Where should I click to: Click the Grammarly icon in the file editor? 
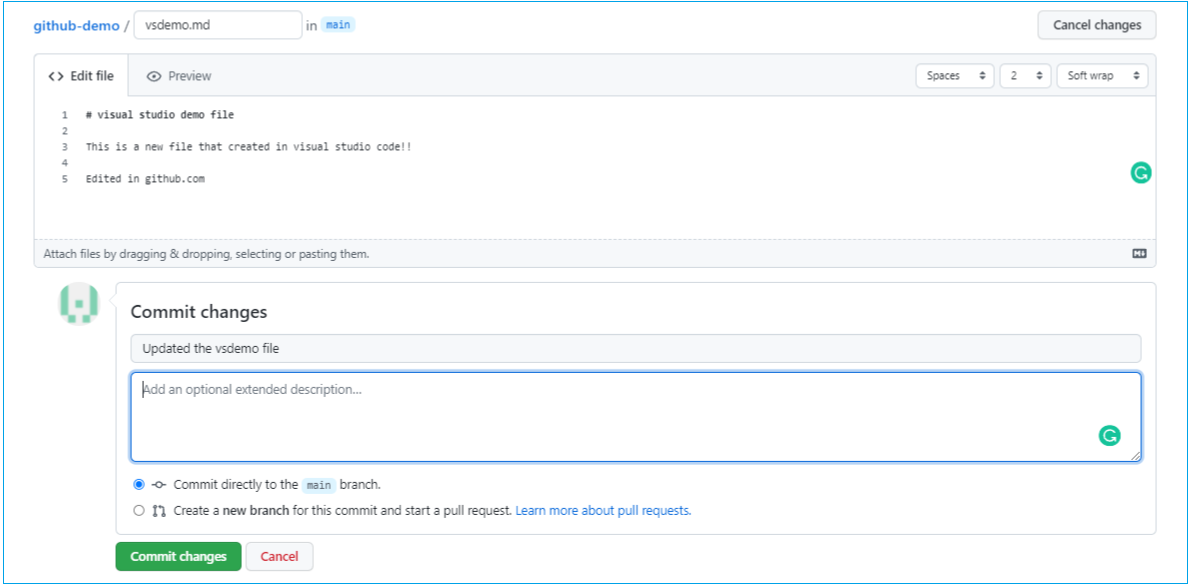(x=1140, y=173)
